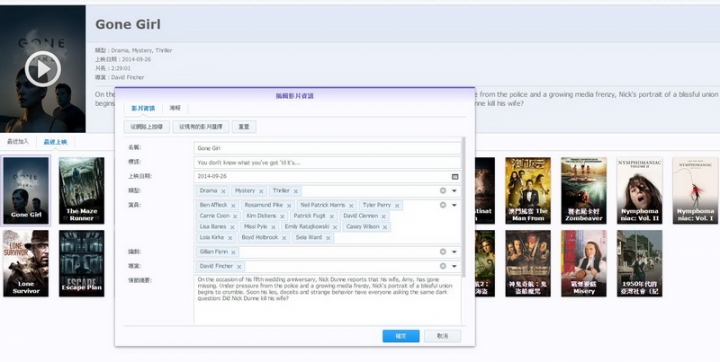Remove Neil Patrick Harris from the cast
This screenshot has width=720, height=362.
[x=351, y=206]
